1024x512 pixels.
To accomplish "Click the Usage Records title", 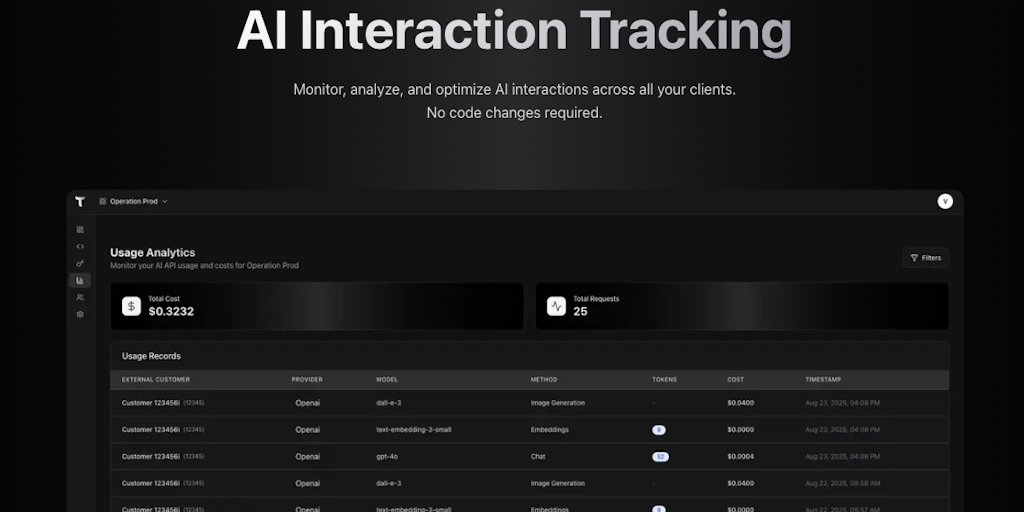I will pos(152,356).
